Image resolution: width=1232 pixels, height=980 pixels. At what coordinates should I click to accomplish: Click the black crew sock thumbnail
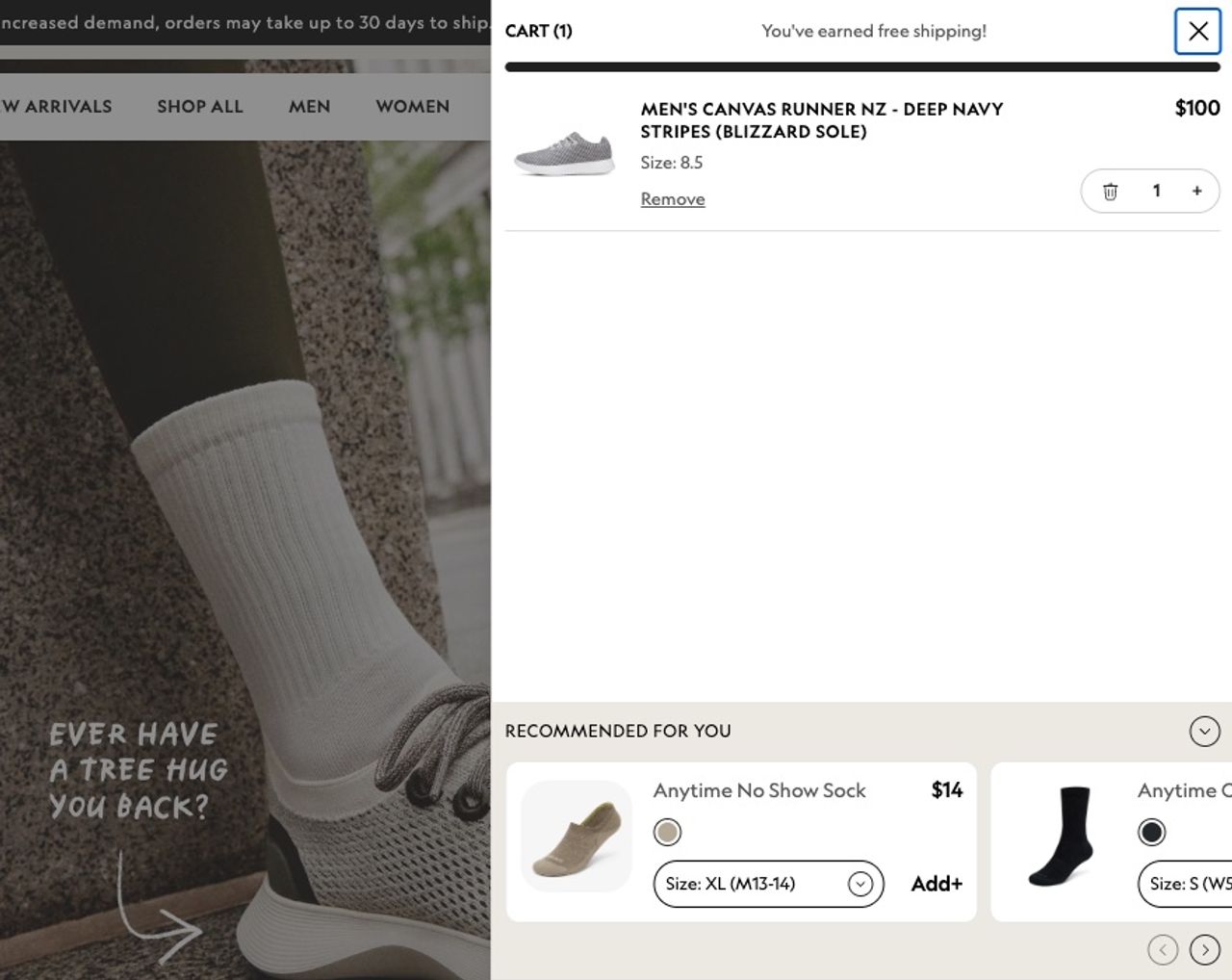tap(1061, 836)
